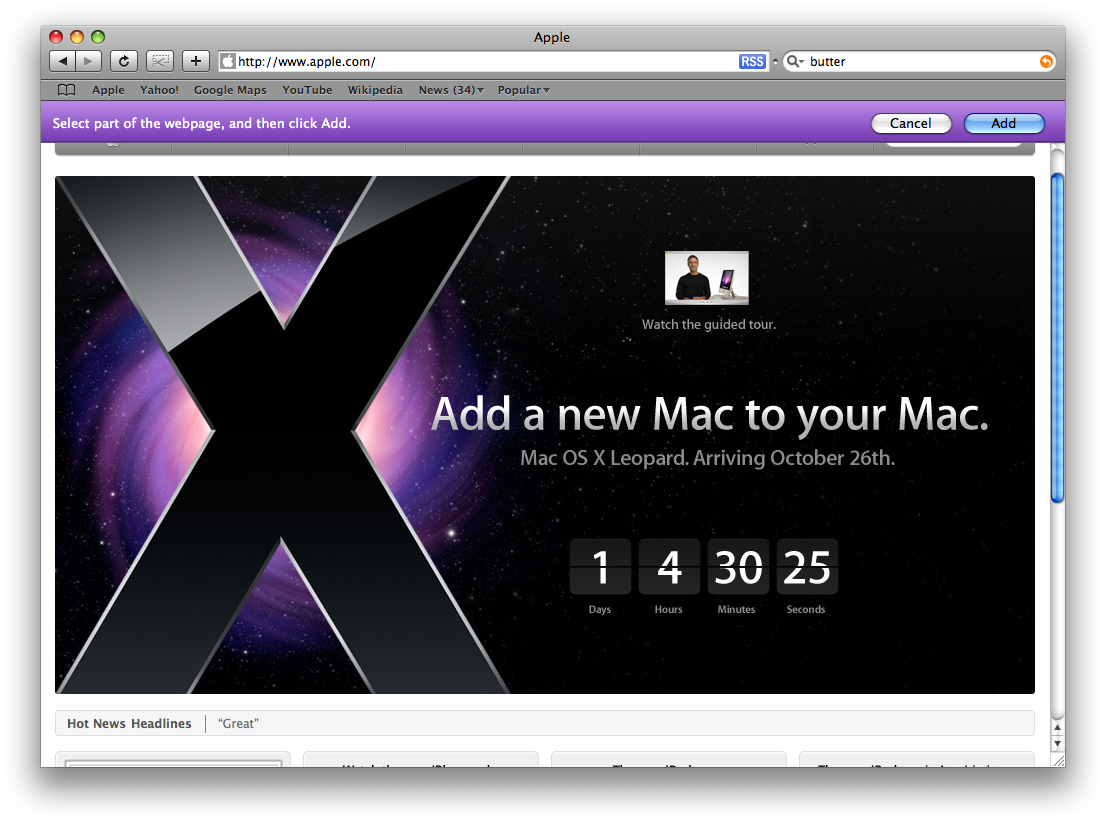Open search magnifier options menu
Viewport: 1106px width, 823px height.
click(x=795, y=61)
